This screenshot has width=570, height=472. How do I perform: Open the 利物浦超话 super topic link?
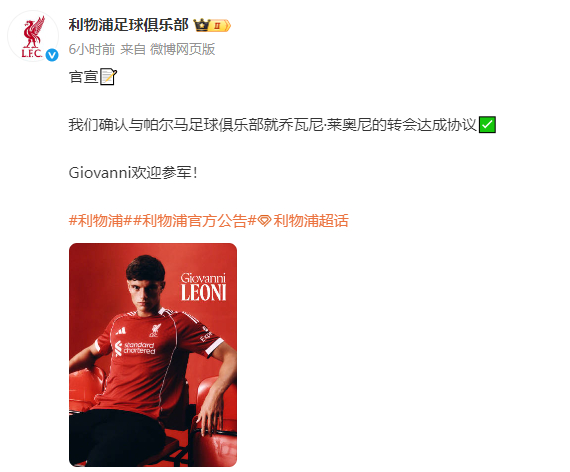pyautogui.click(x=303, y=220)
